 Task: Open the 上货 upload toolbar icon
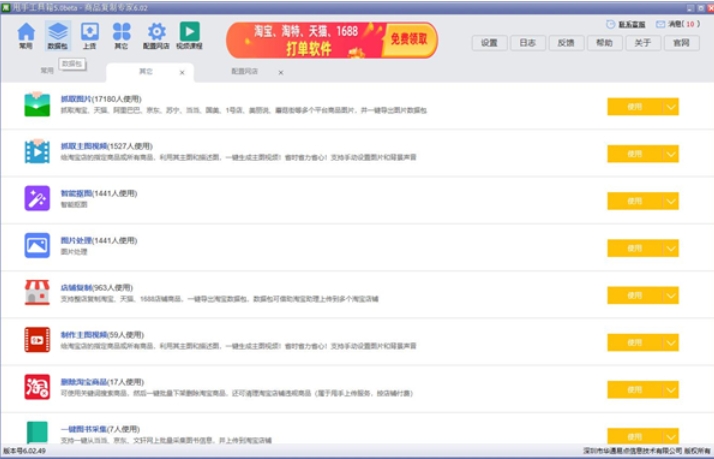point(90,36)
